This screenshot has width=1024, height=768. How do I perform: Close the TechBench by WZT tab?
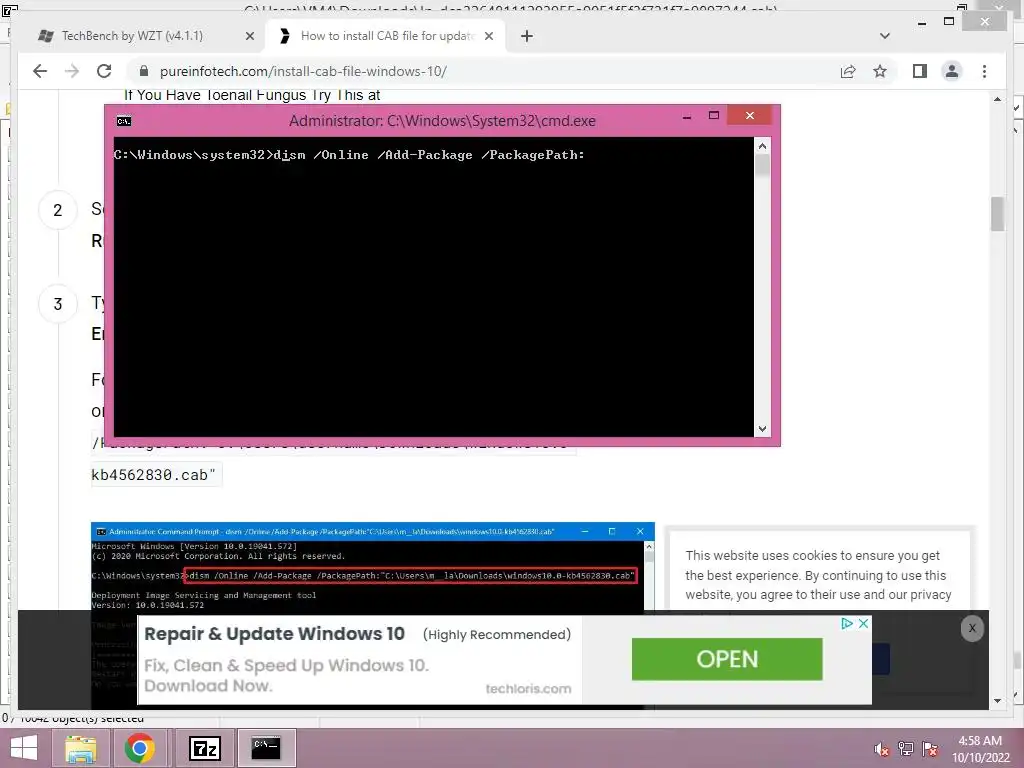(x=249, y=36)
